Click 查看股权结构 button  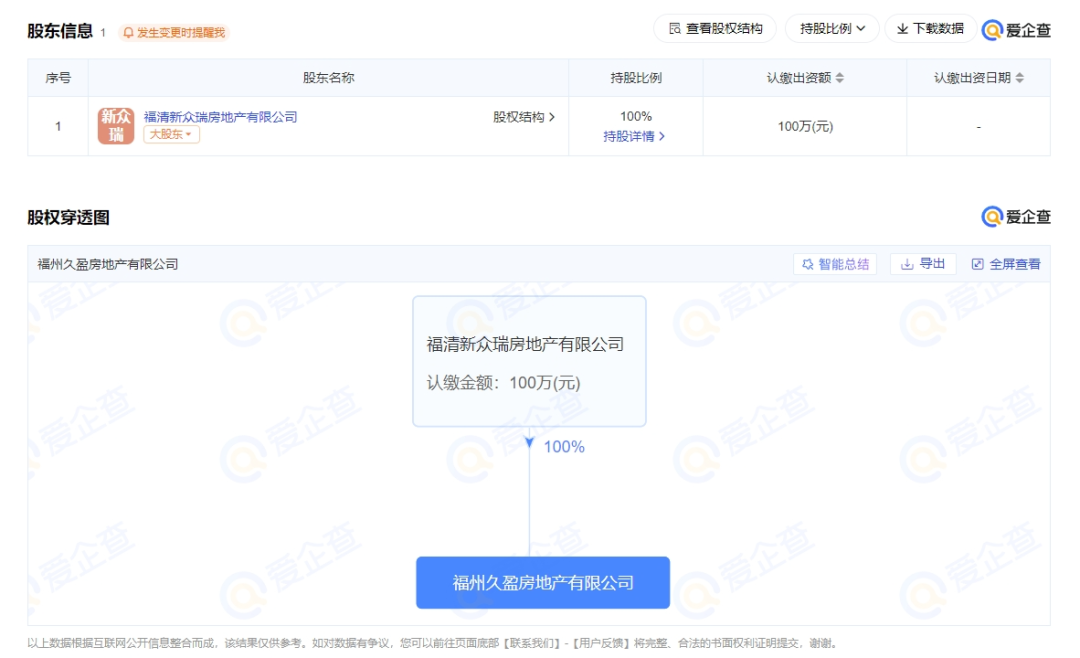pos(714,29)
